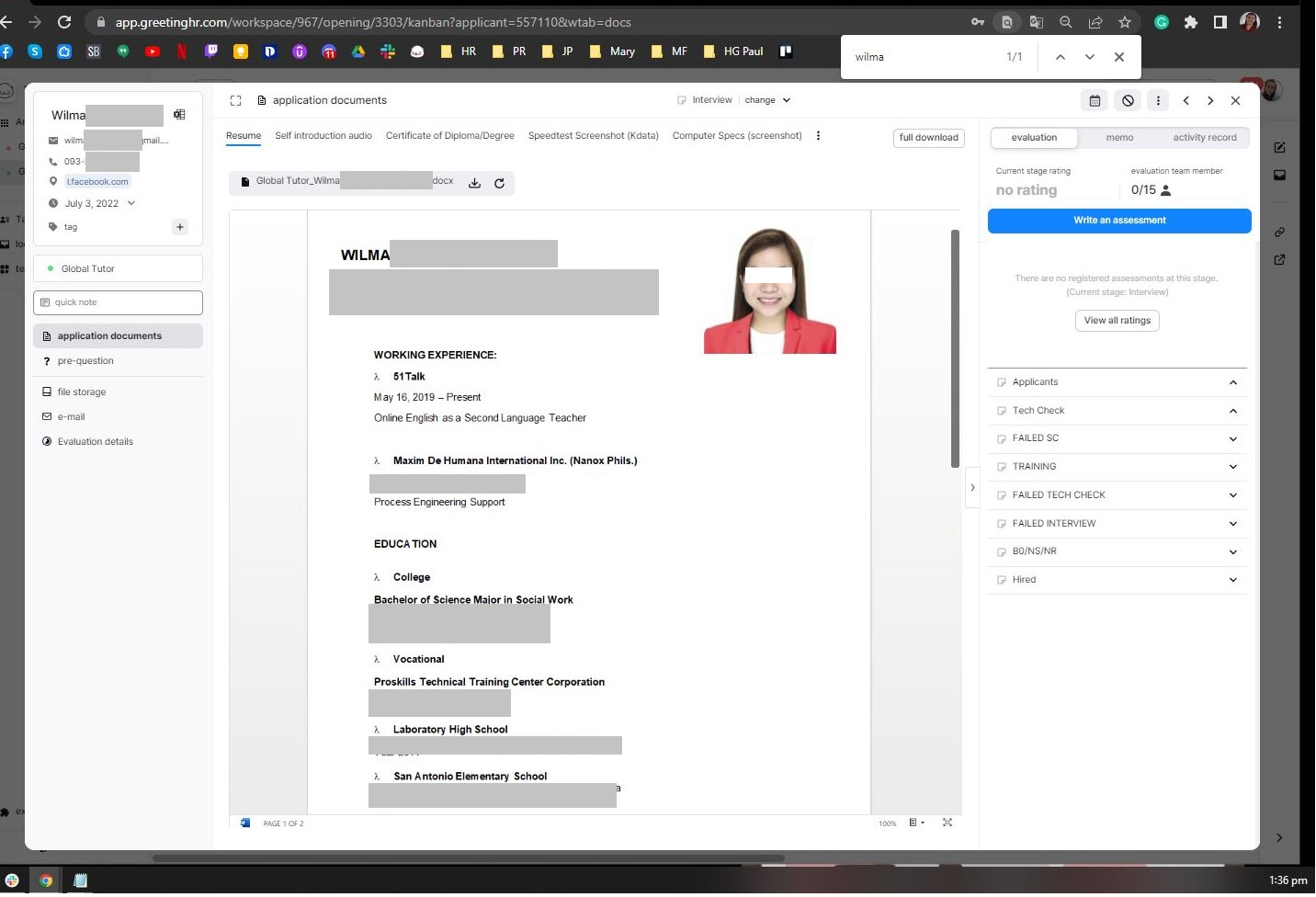Click the reject applicant ban icon

point(1128,101)
